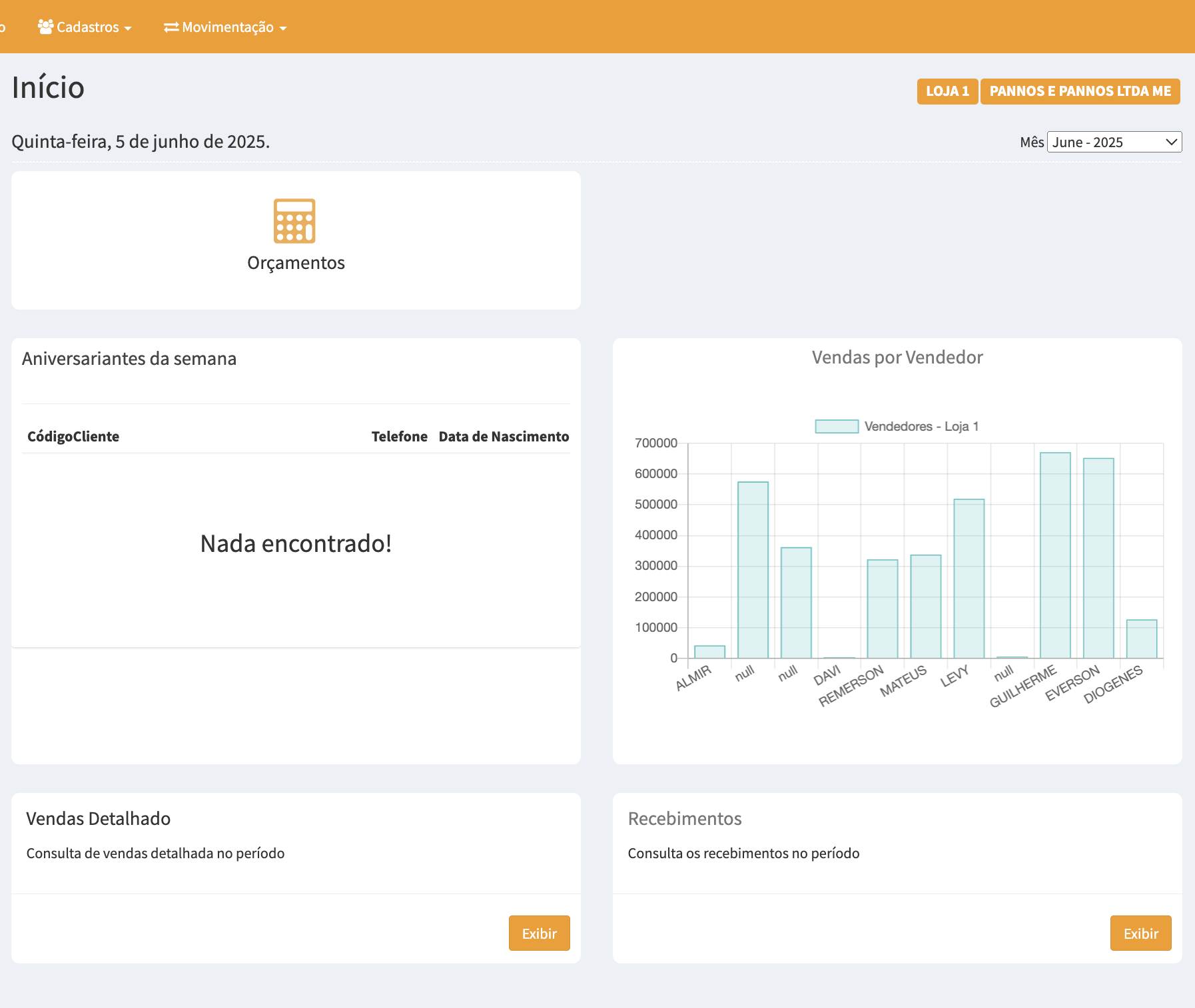Click the Cadastros users icon

(45, 27)
